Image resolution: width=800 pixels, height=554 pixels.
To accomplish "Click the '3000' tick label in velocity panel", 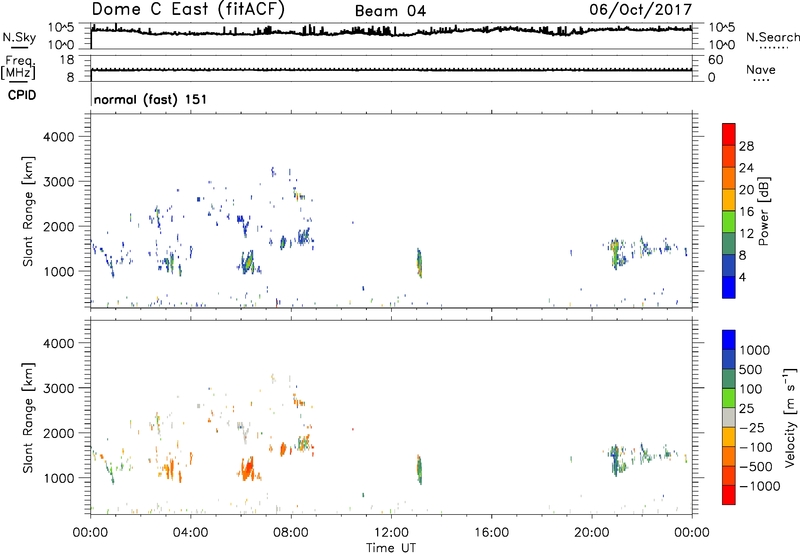I will pos(59,388).
